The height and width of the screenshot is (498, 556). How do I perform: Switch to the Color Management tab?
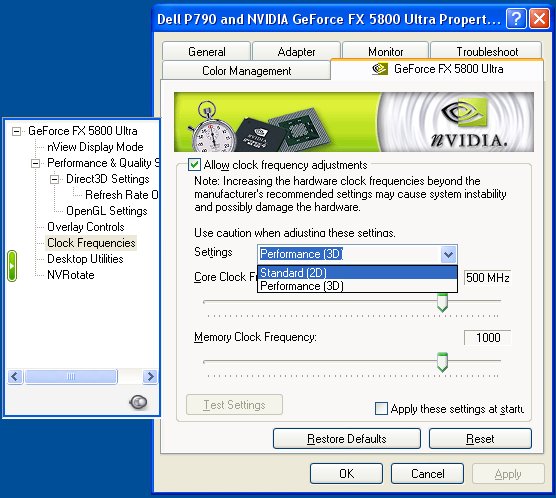(246, 71)
